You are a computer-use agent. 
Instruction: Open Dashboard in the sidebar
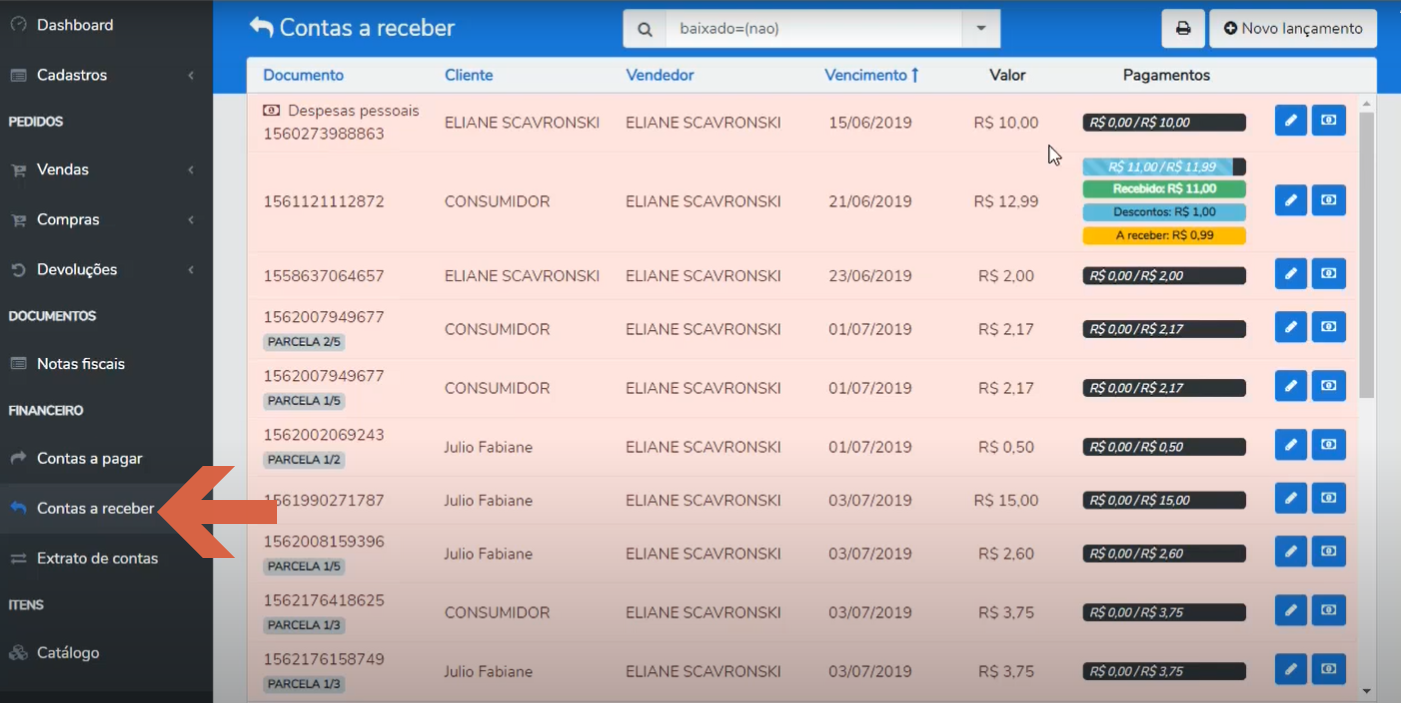pos(106,25)
